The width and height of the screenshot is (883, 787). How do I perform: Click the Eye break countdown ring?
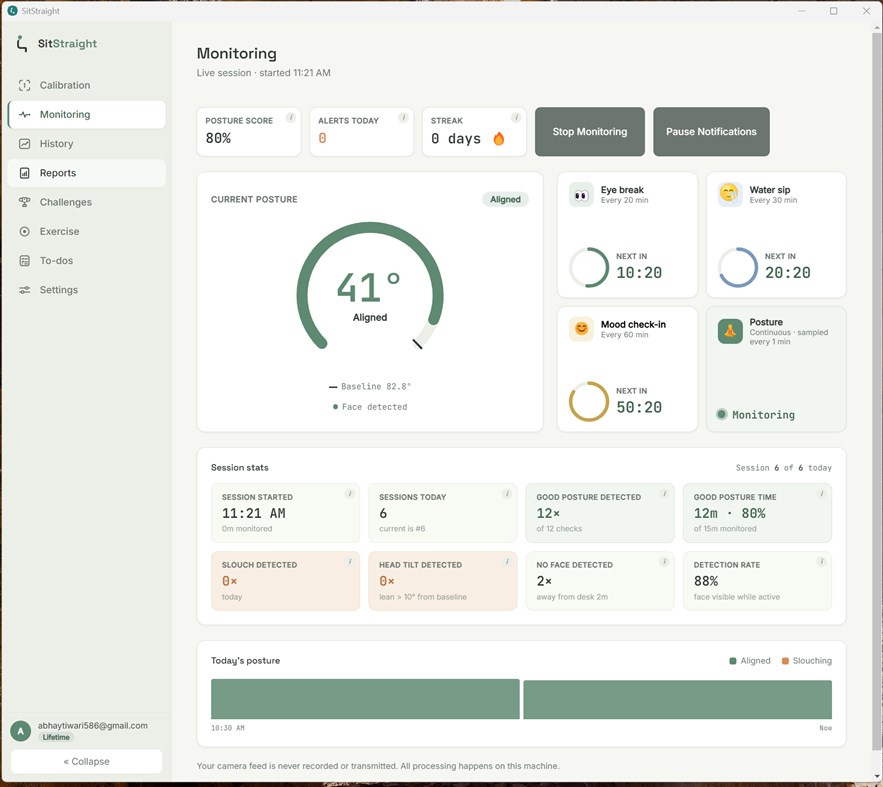[x=589, y=267]
